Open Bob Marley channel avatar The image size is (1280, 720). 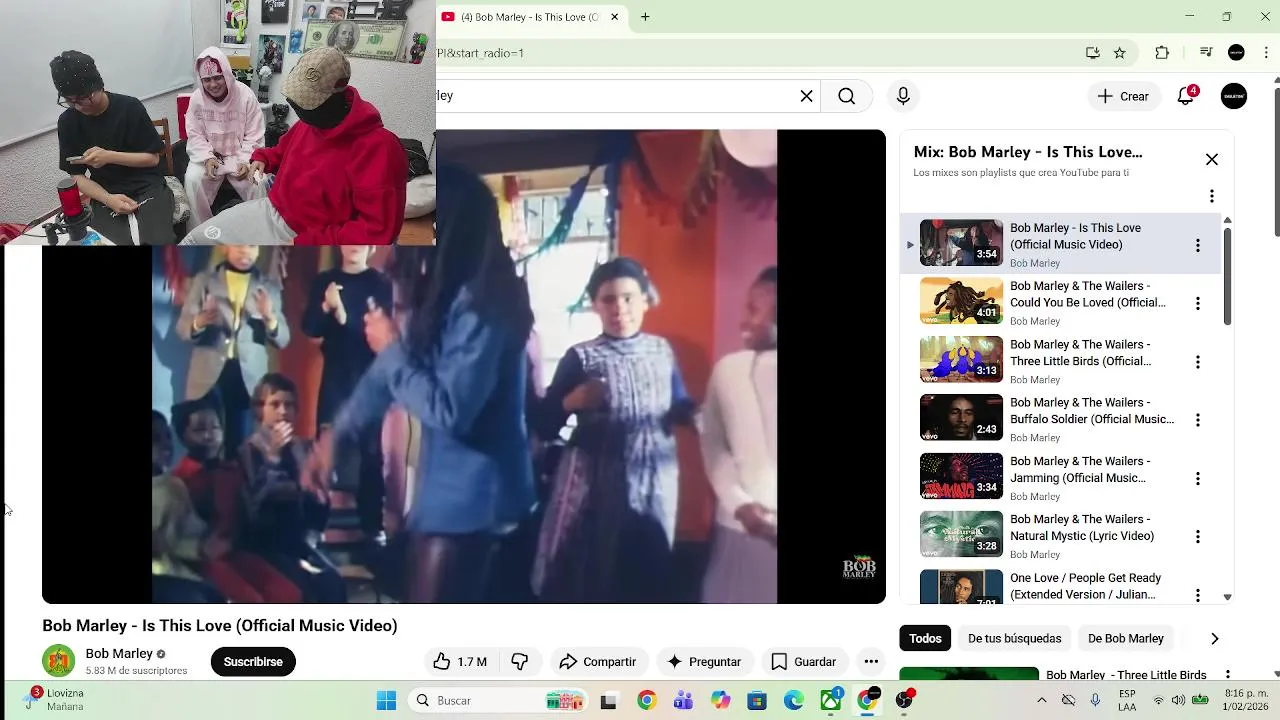pyautogui.click(x=59, y=661)
